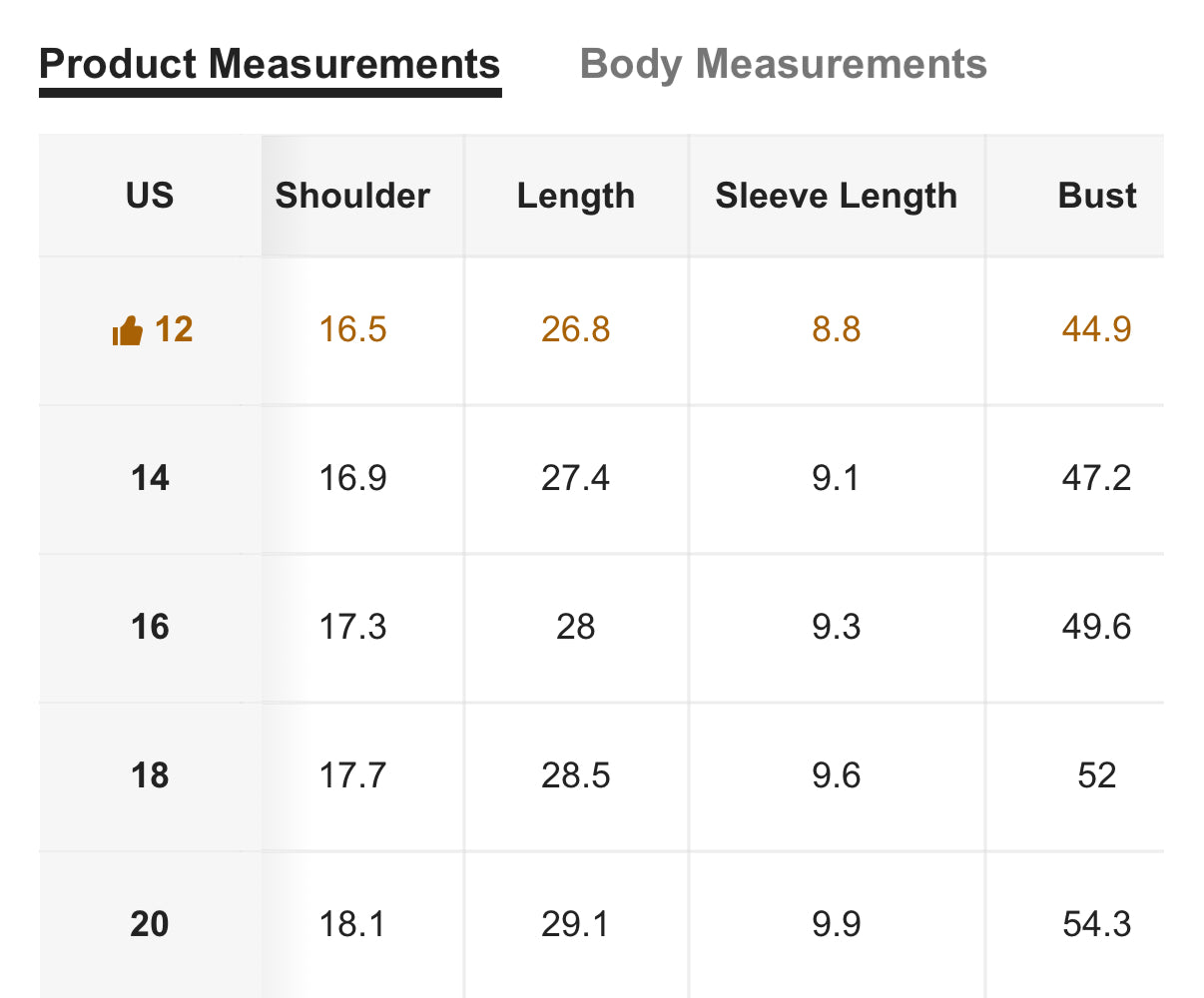The image size is (1204, 998).
Task: Select the Product Measurements tab
Action: point(270,64)
